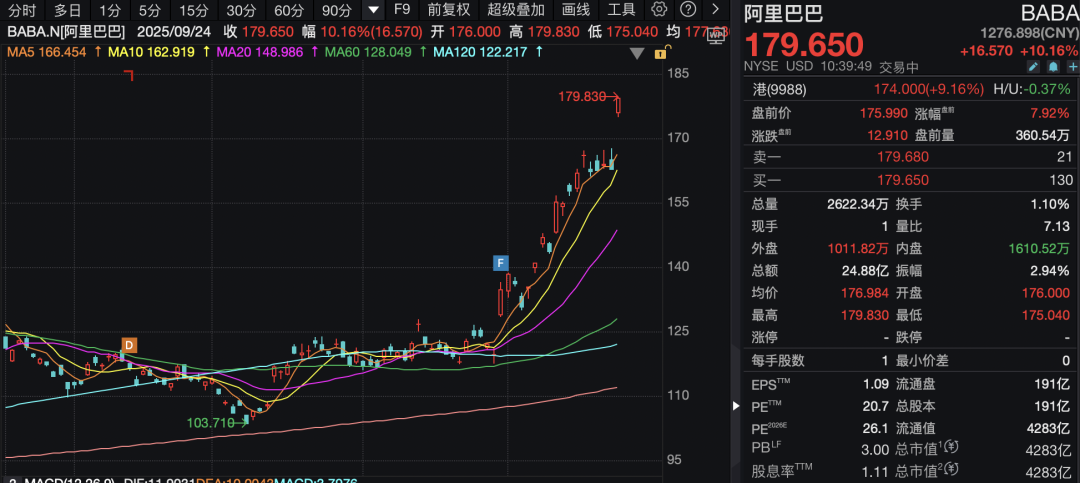Click 总市值2 yen currency circle icon
The height and width of the screenshot is (483, 1080).
(953, 471)
